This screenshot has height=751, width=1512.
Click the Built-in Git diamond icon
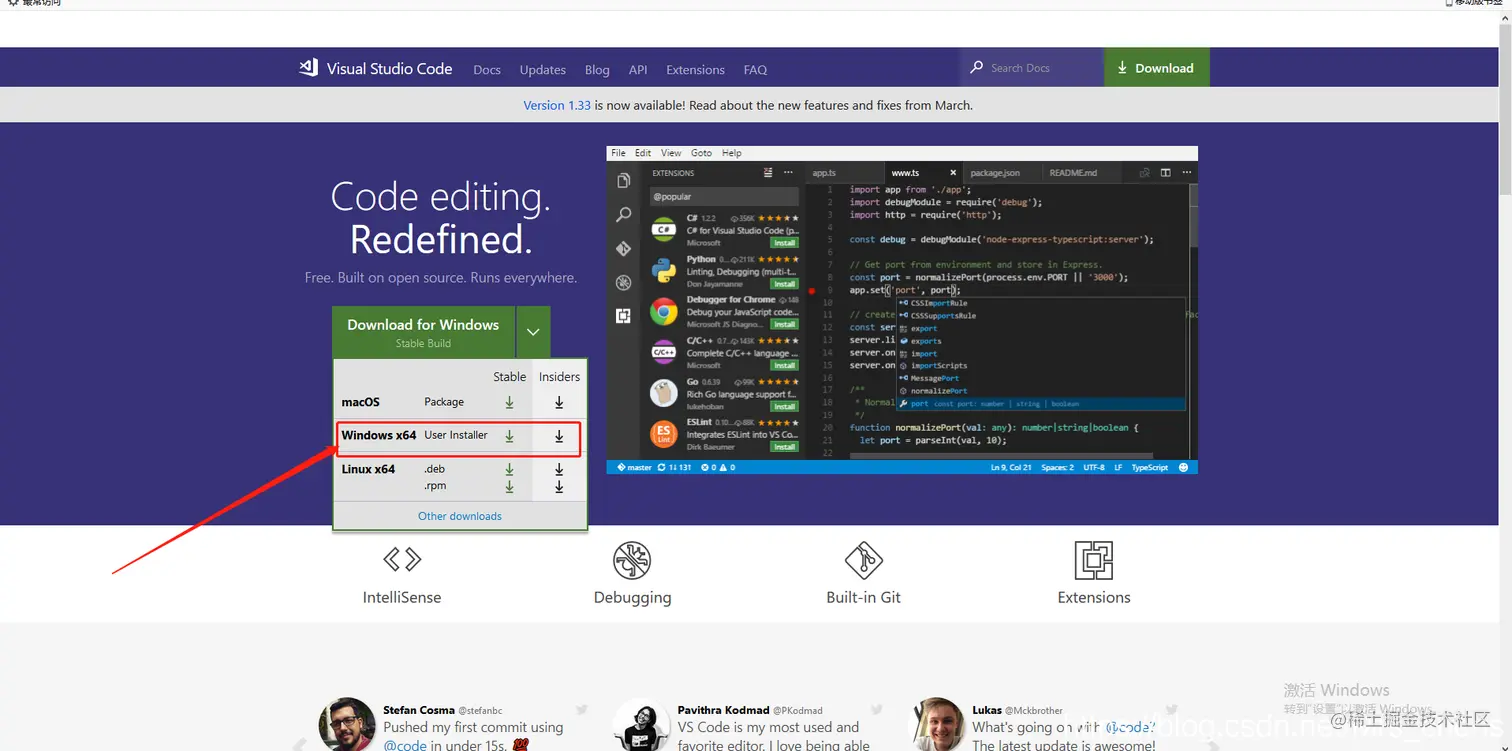tap(864, 561)
